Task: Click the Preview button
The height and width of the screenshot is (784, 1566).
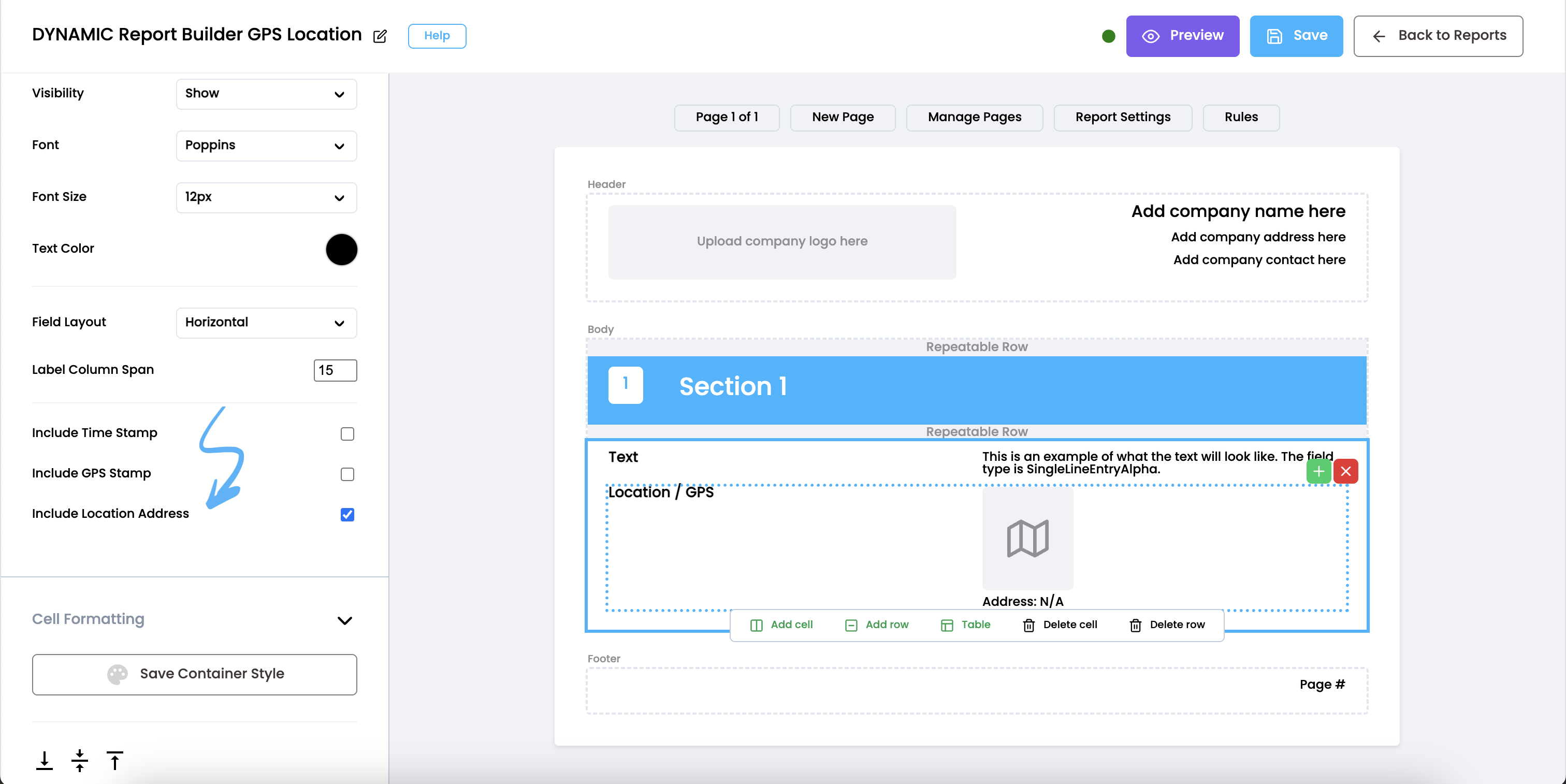Action: pos(1182,36)
